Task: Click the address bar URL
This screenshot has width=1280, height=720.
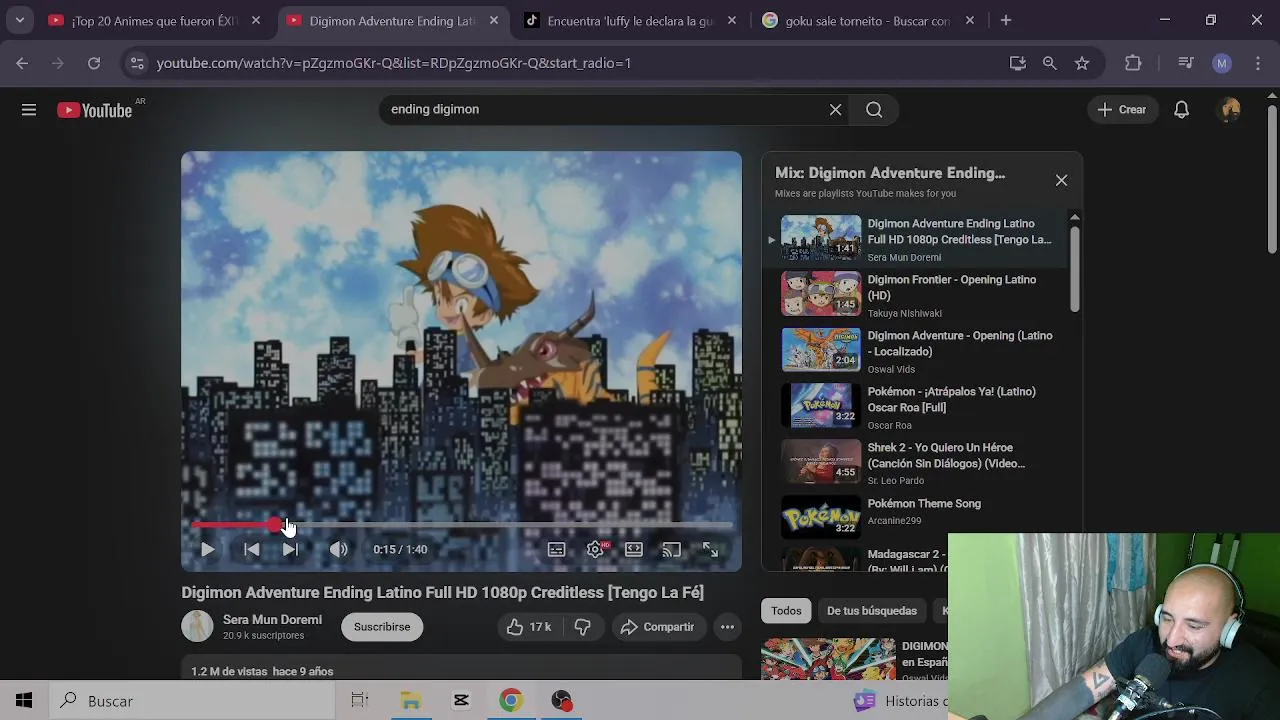Action: tap(394, 63)
